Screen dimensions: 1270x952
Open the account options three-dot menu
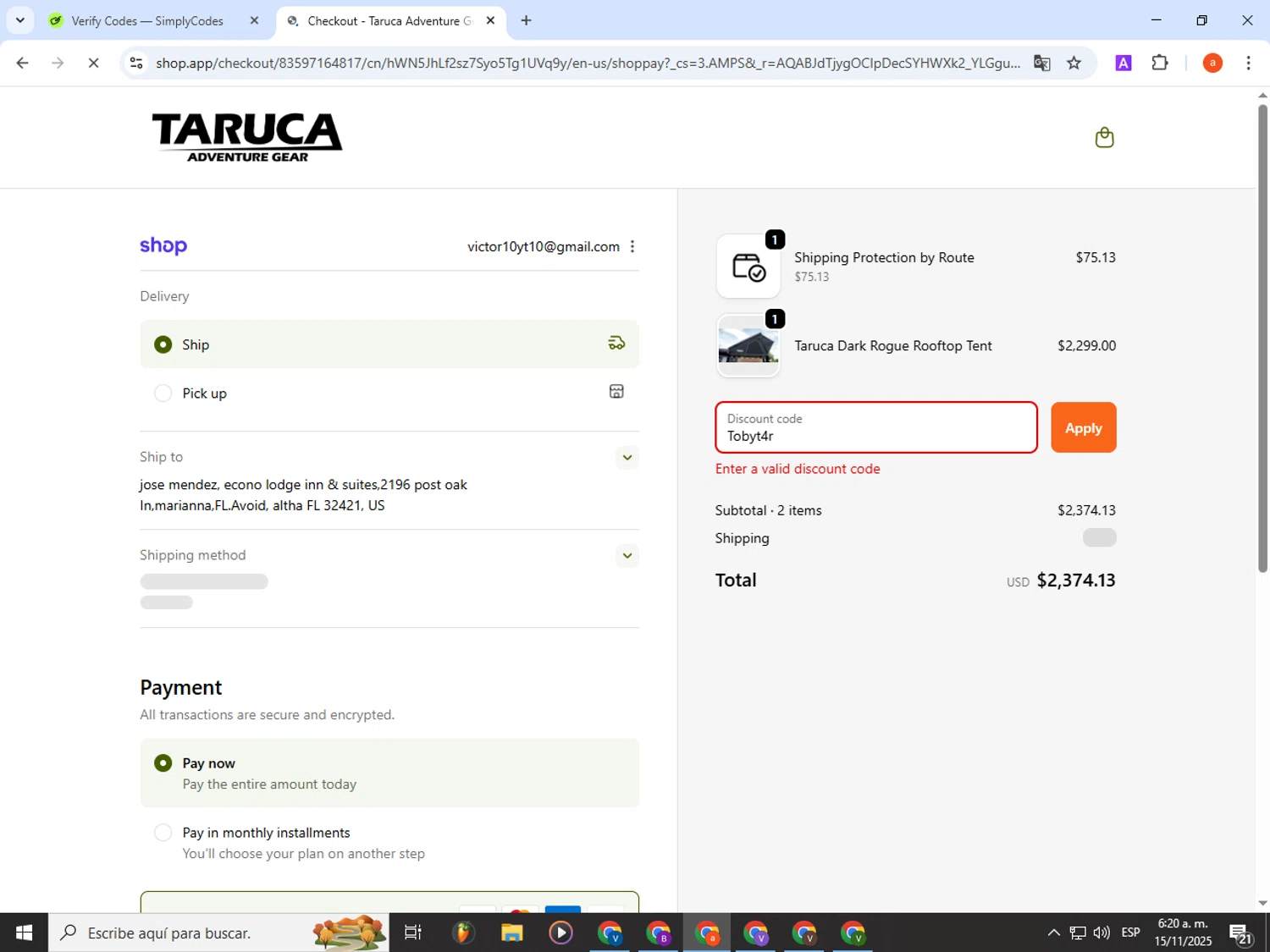pyautogui.click(x=632, y=246)
